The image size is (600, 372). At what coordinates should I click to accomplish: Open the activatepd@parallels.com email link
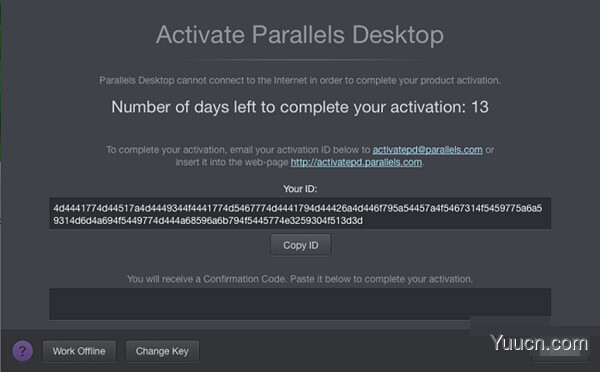point(427,150)
